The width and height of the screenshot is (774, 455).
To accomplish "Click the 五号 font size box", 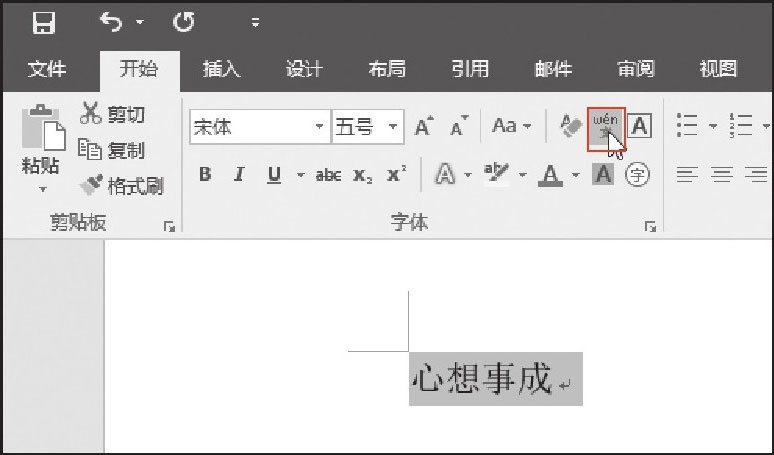I will tap(357, 127).
